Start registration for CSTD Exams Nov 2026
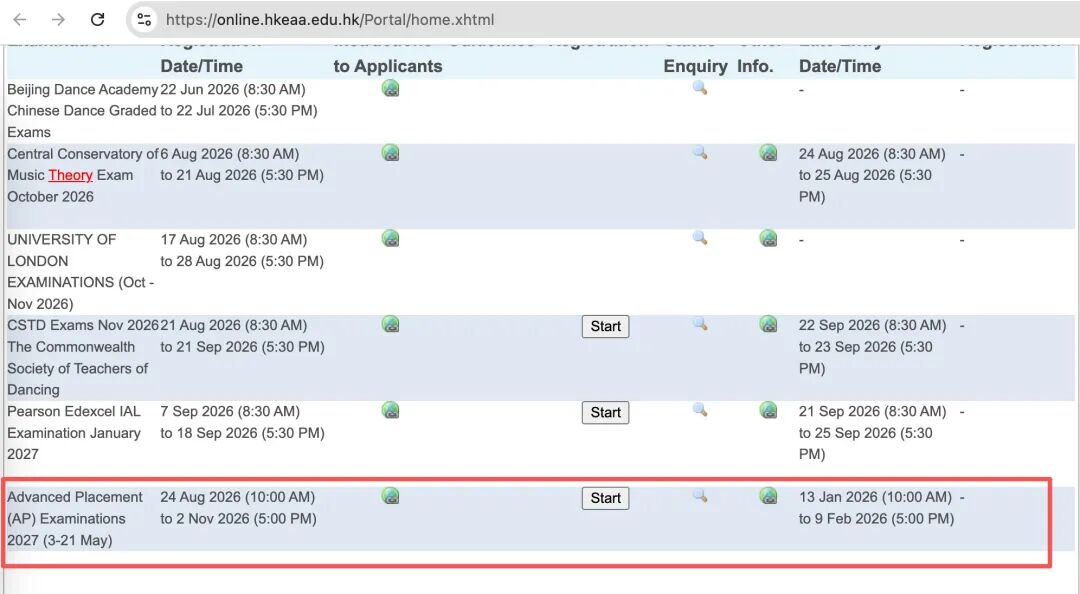Image resolution: width=1080 pixels, height=594 pixels. click(x=605, y=327)
